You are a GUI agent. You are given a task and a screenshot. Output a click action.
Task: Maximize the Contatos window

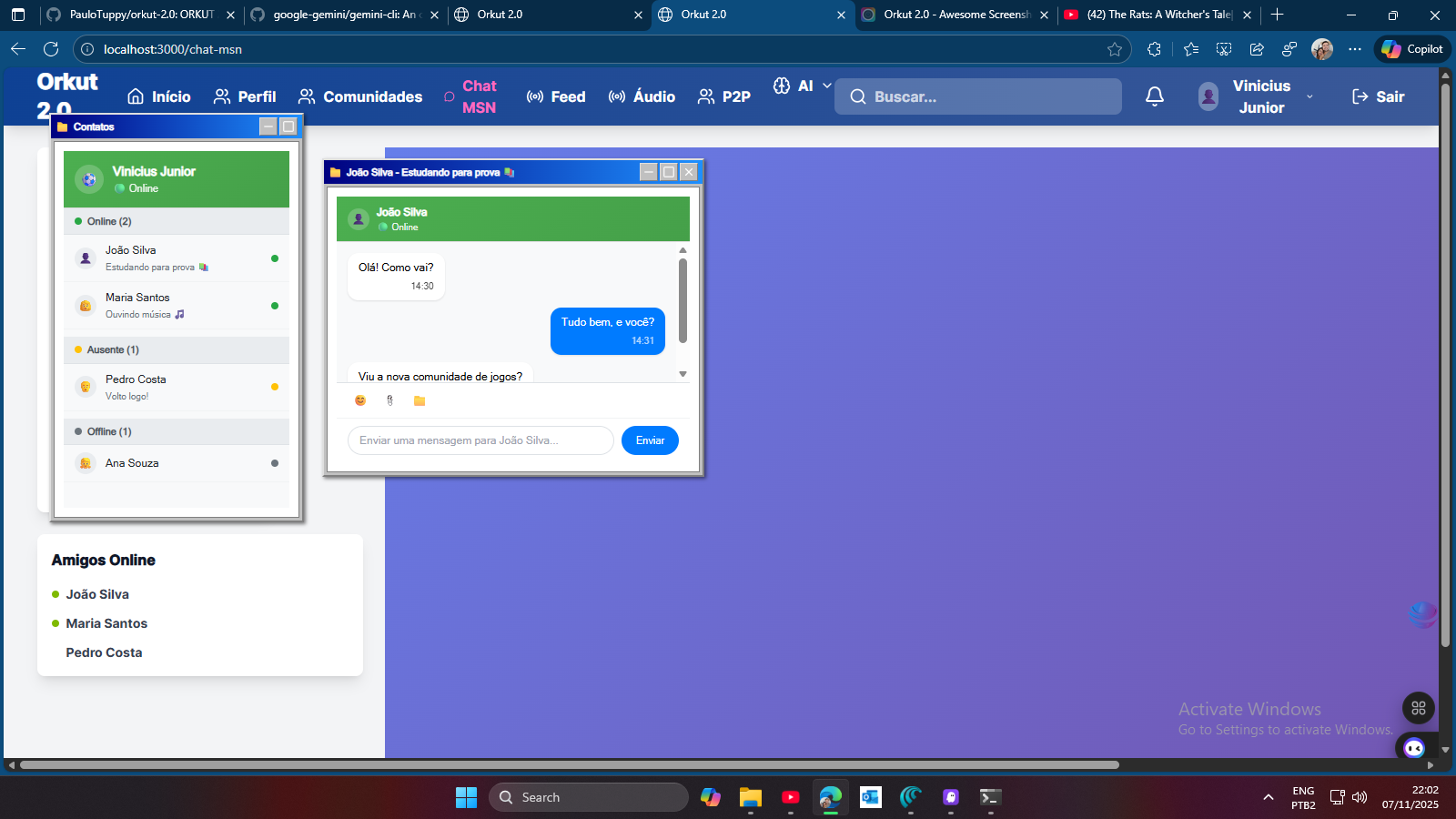(x=288, y=126)
